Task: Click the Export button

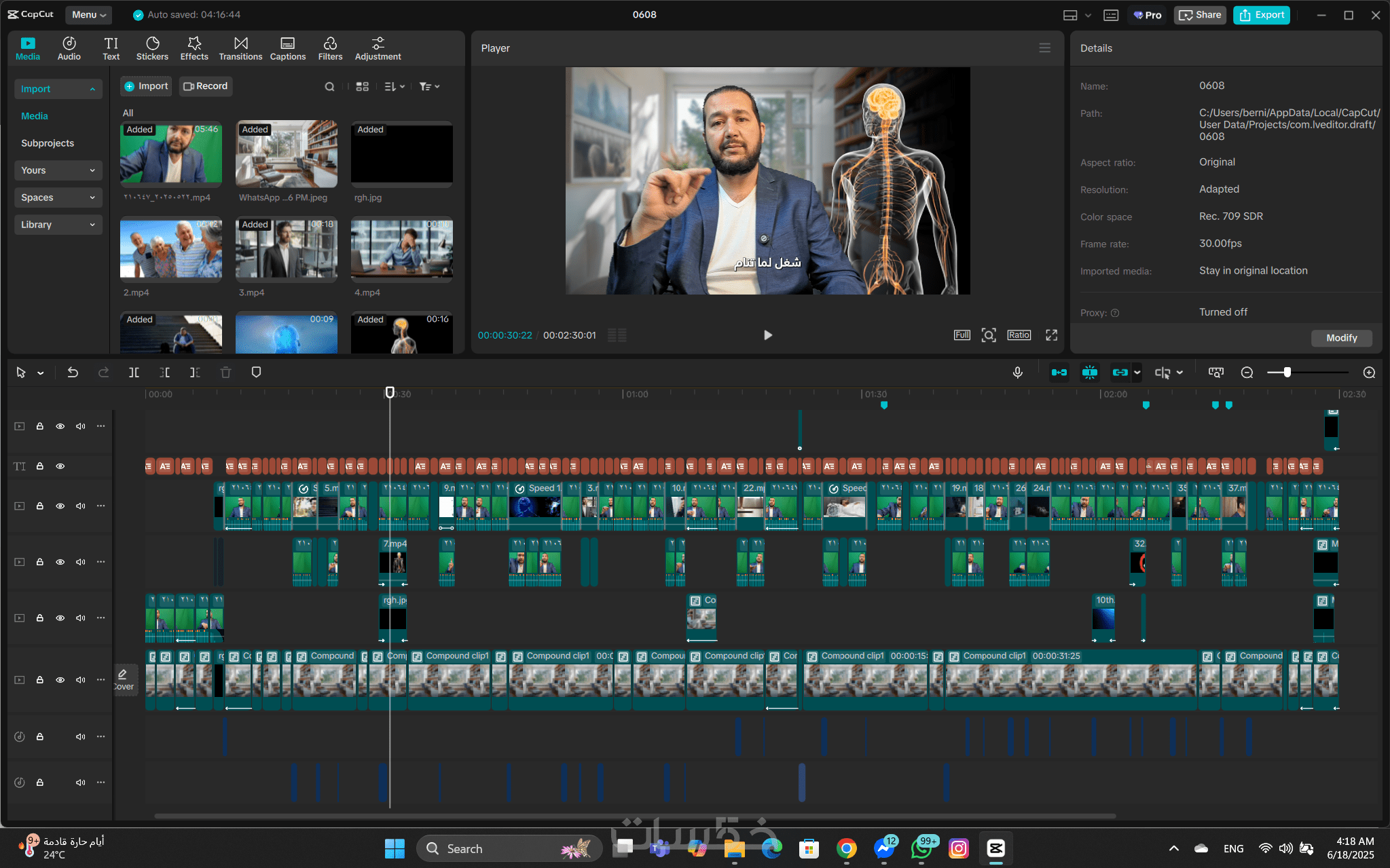Action: pyautogui.click(x=1262, y=15)
